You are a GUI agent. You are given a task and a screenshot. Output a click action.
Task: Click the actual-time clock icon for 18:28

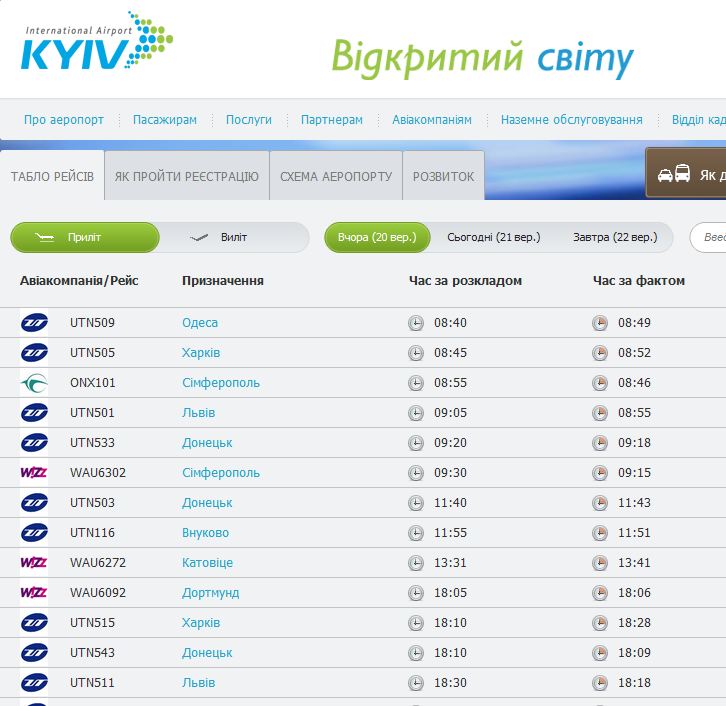(x=600, y=623)
